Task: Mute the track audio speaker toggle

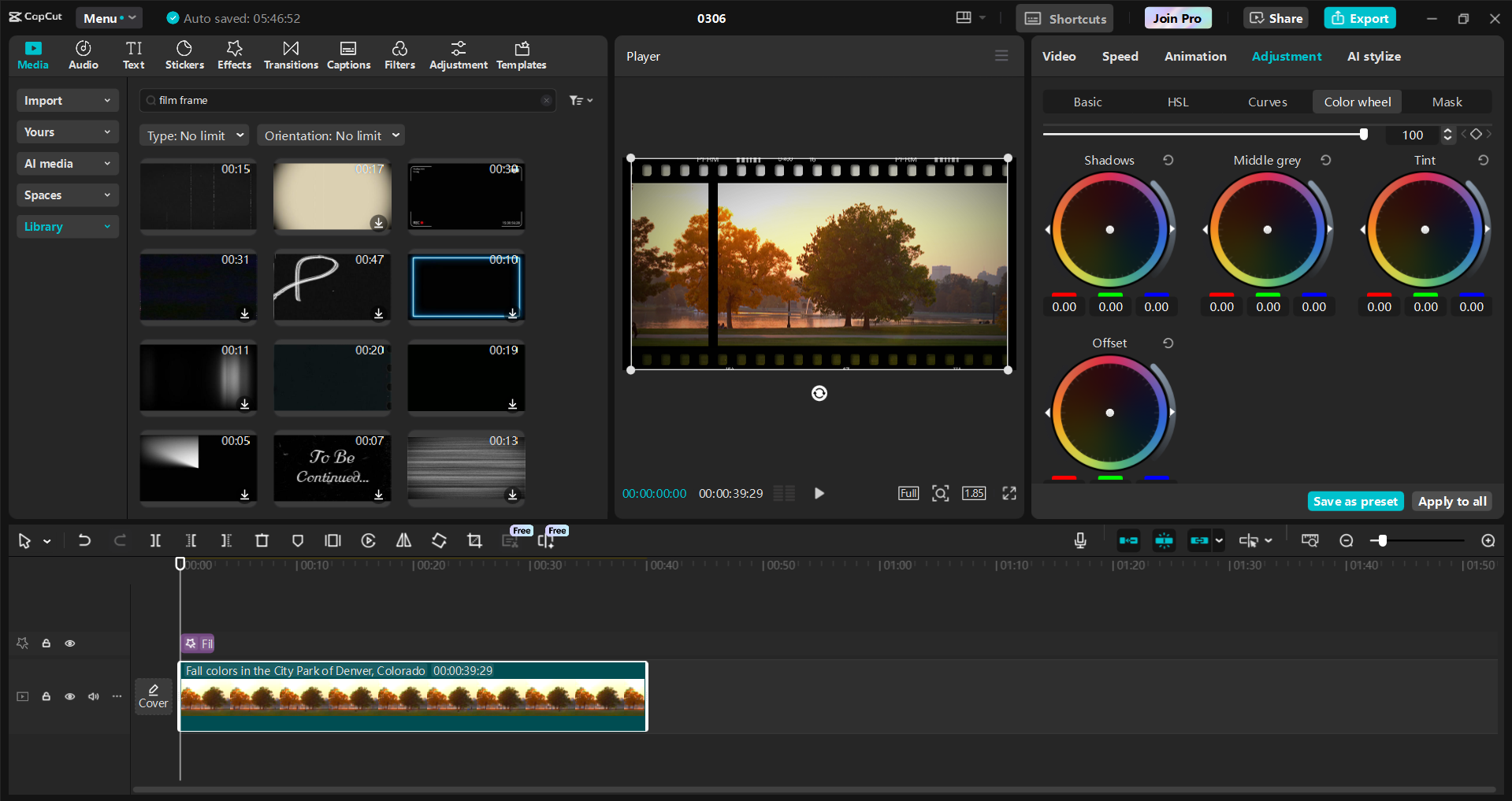Action: [93, 696]
